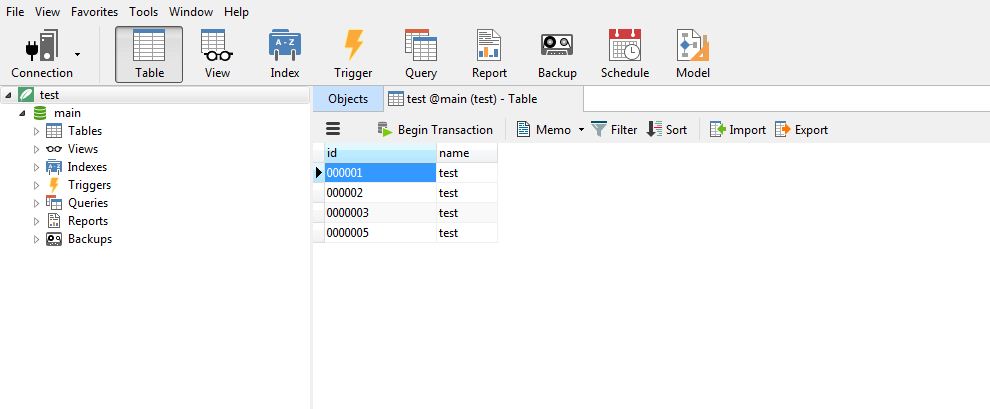The width and height of the screenshot is (990, 409).
Task: Switch to the Objects tab
Action: pos(348,99)
